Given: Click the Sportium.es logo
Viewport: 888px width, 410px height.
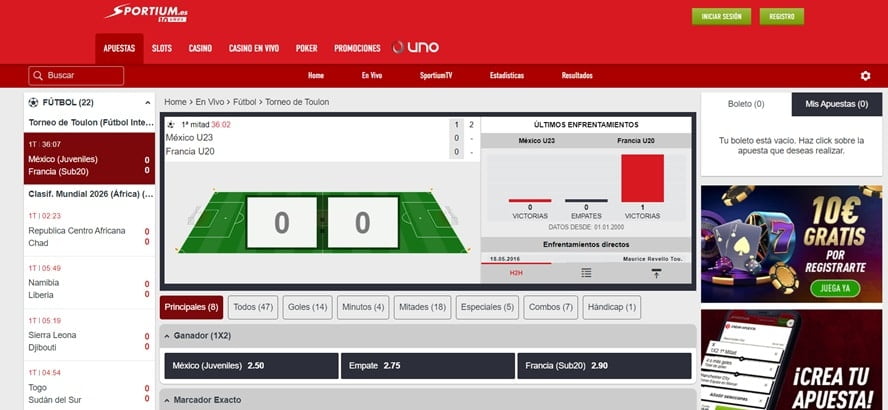Looking at the screenshot, I should [x=146, y=13].
